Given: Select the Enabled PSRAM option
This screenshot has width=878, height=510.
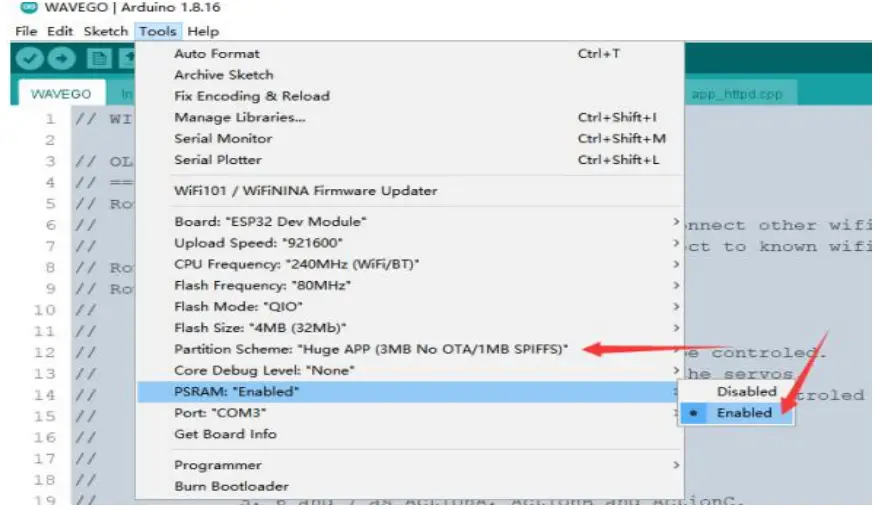Looking at the screenshot, I should tap(736, 413).
